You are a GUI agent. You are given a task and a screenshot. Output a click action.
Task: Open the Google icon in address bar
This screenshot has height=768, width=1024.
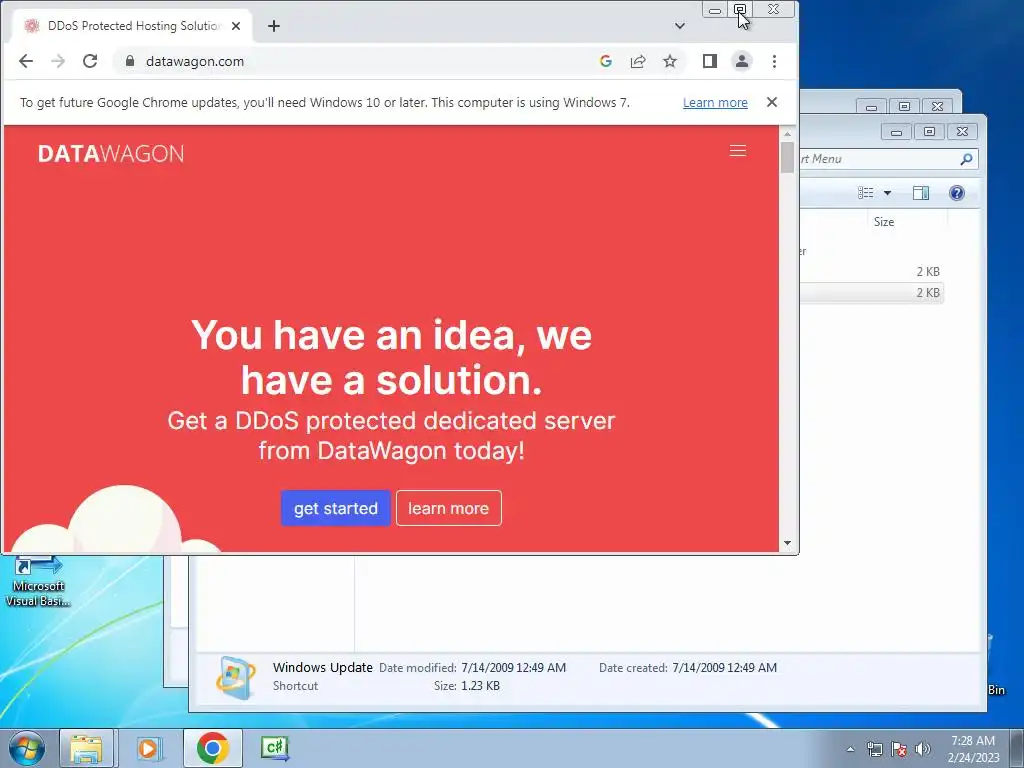click(x=605, y=61)
